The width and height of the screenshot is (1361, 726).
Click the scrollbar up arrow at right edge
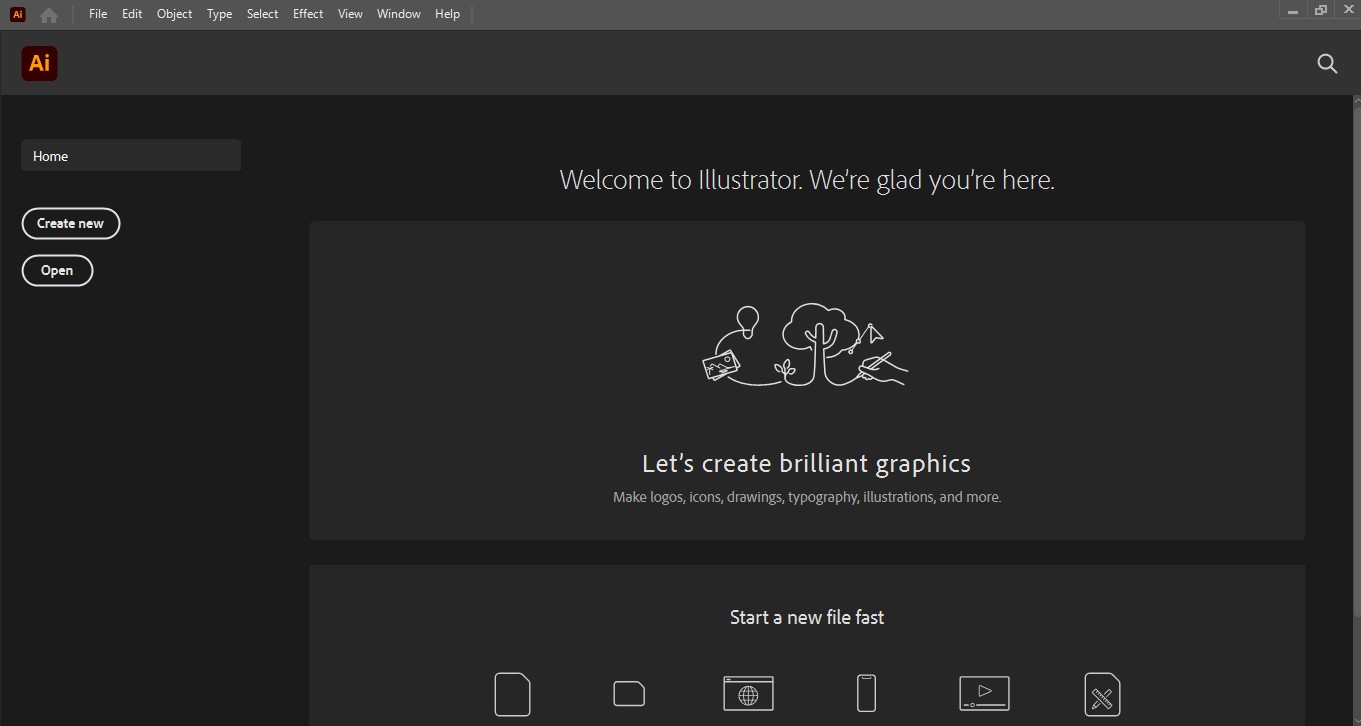click(x=1356, y=102)
